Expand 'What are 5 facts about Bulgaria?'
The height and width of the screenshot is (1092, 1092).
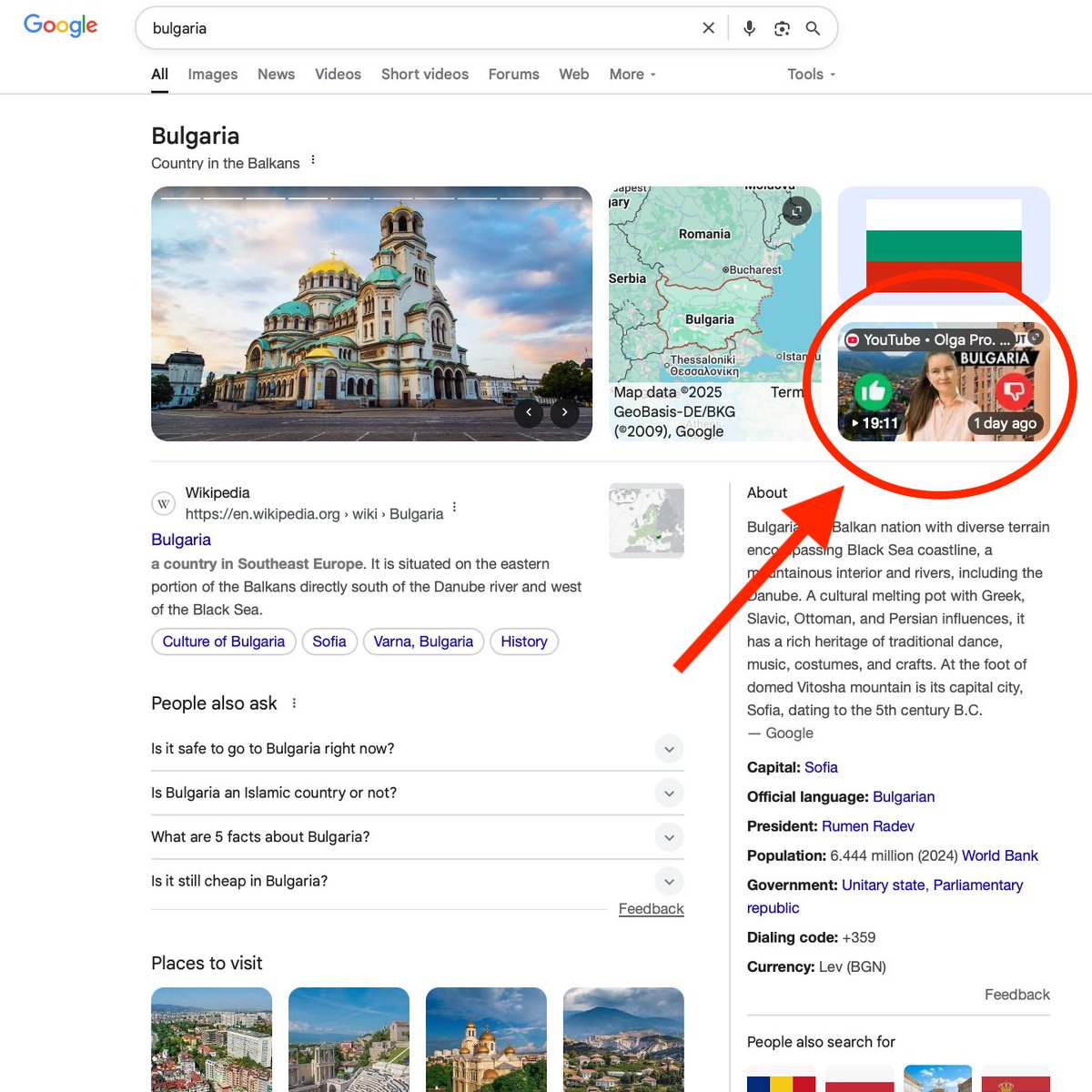(417, 837)
